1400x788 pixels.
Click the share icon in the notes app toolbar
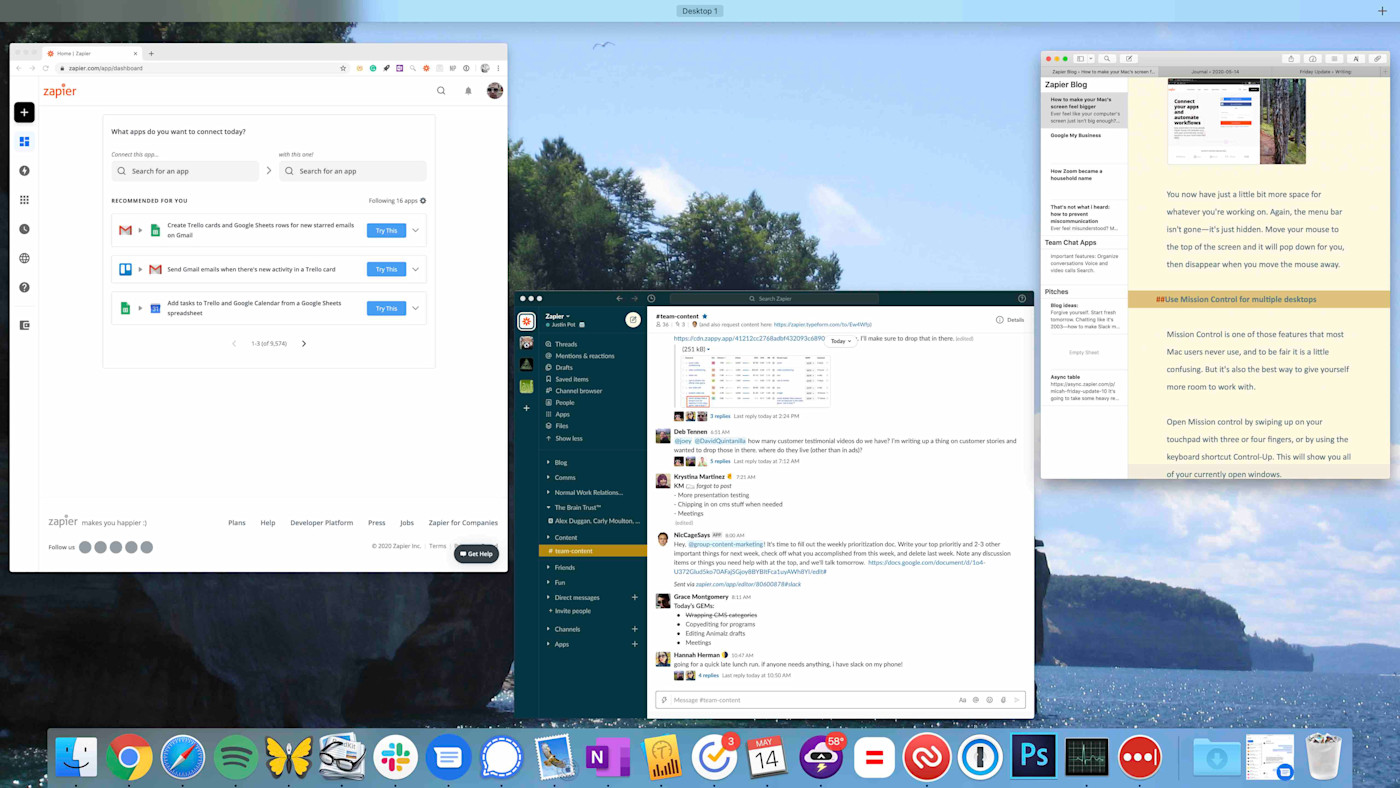click(x=1291, y=59)
